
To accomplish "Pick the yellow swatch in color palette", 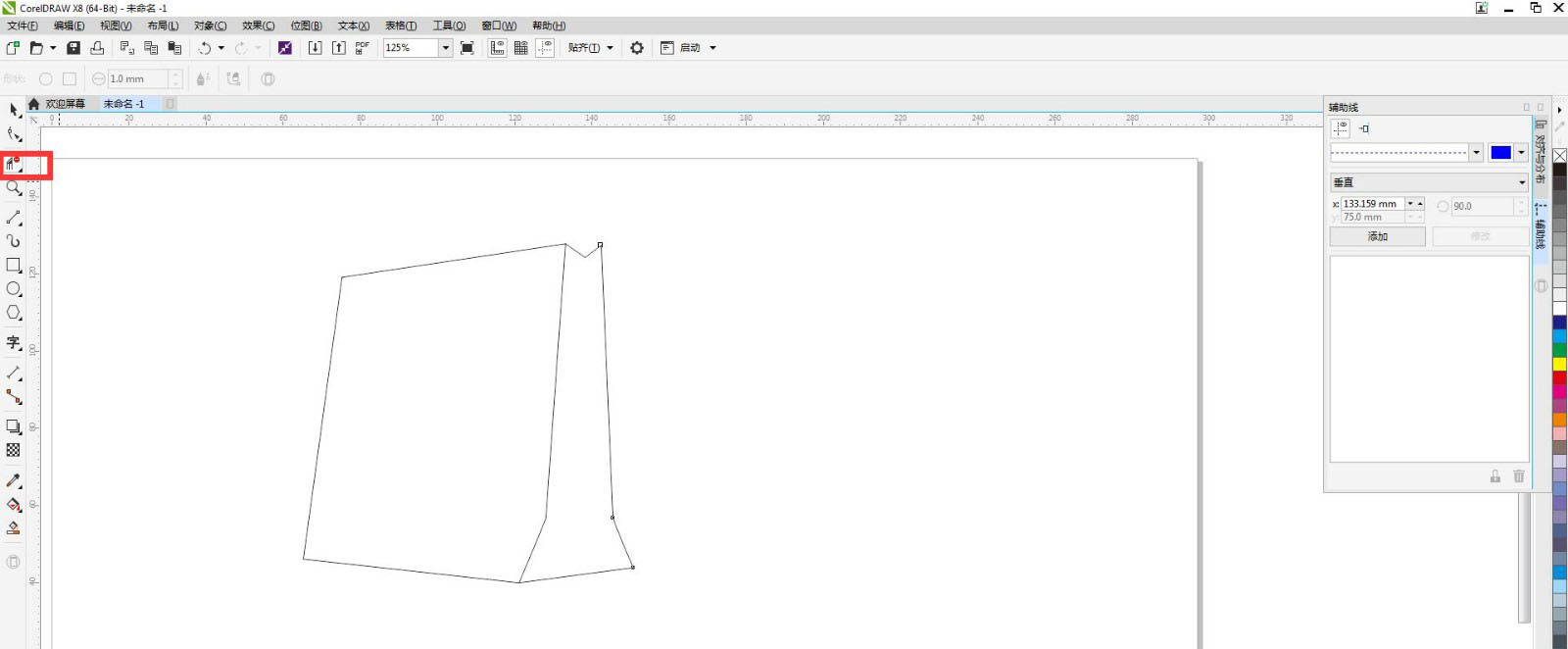I will [1559, 364].
